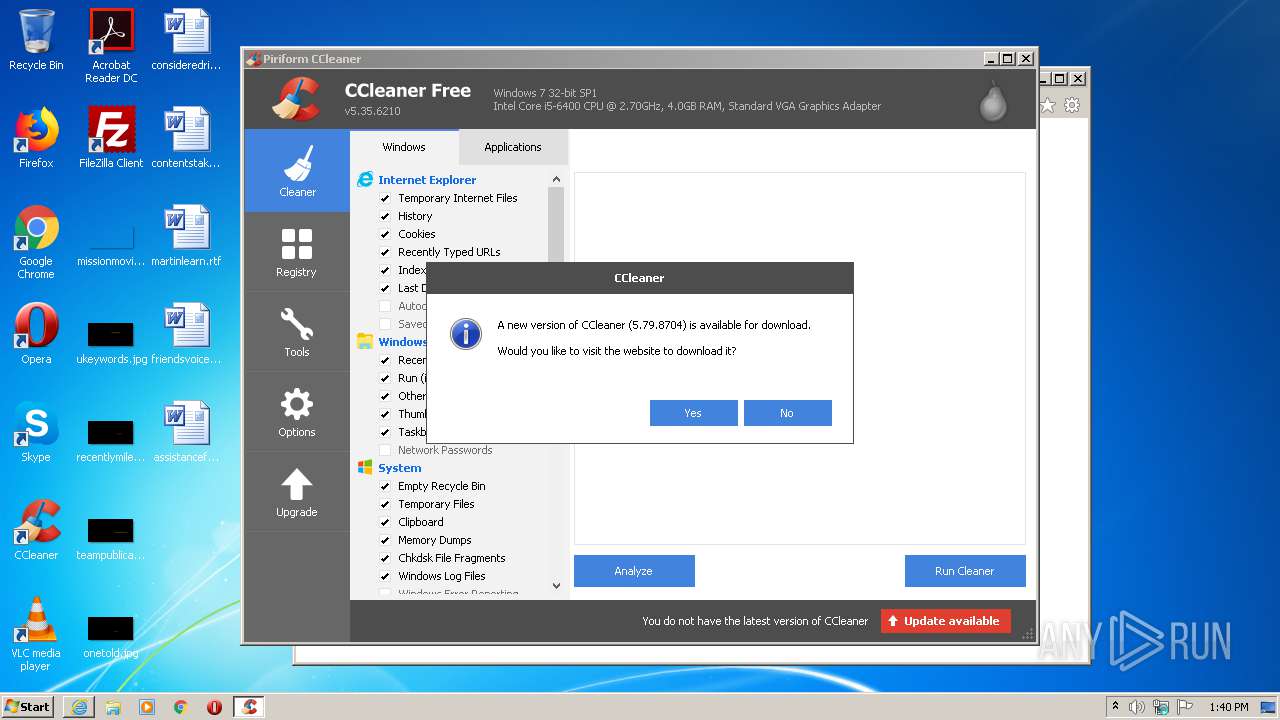
Task: Open the Start menu
Action: pos(28,707)
